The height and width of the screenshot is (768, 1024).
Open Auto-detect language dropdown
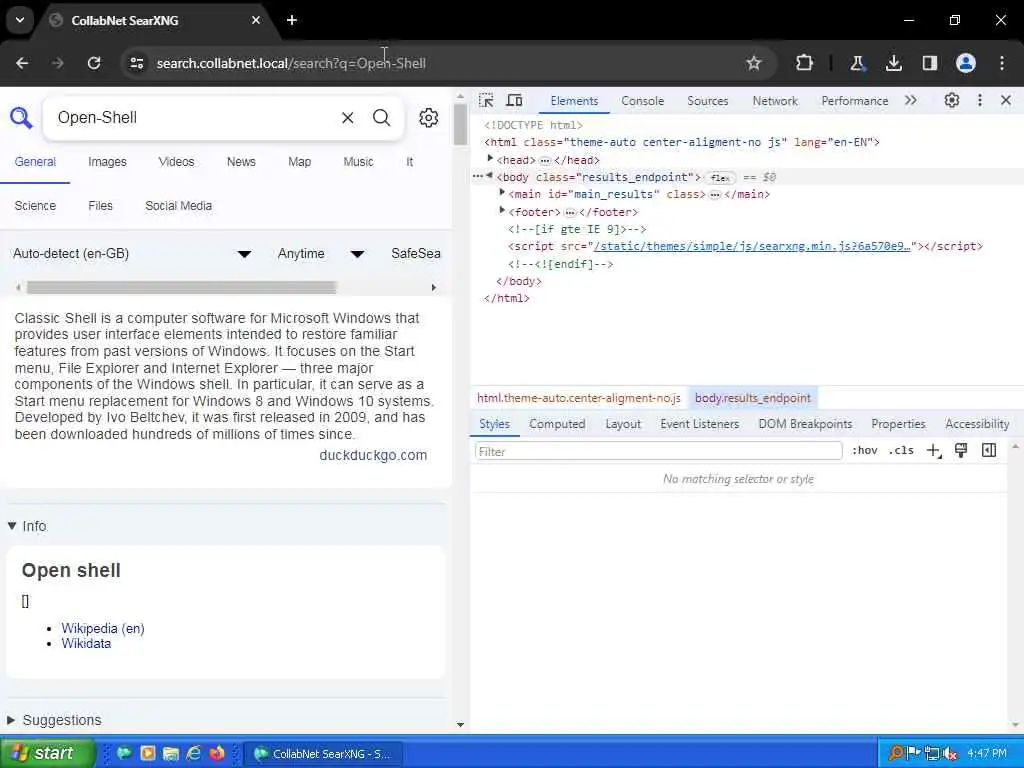click(x=132, y=253)
